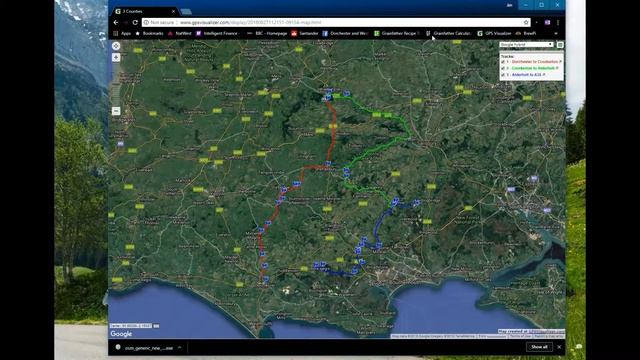This screenshot has height=360, width=640.
Task: Click the map utilities icon beside map type
Action: [x=560, y=44]
